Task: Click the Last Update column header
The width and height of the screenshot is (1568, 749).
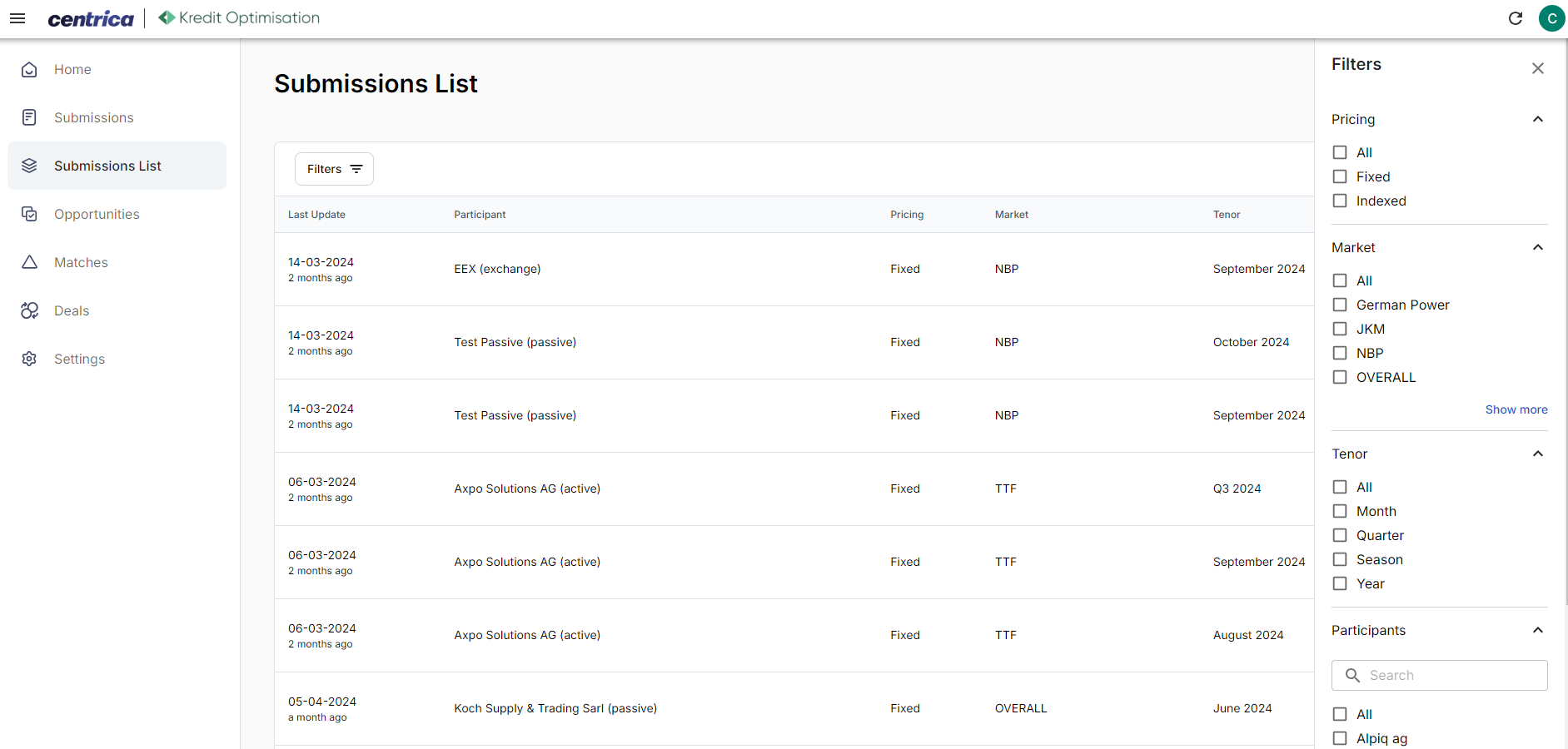Action: point(316,215)
